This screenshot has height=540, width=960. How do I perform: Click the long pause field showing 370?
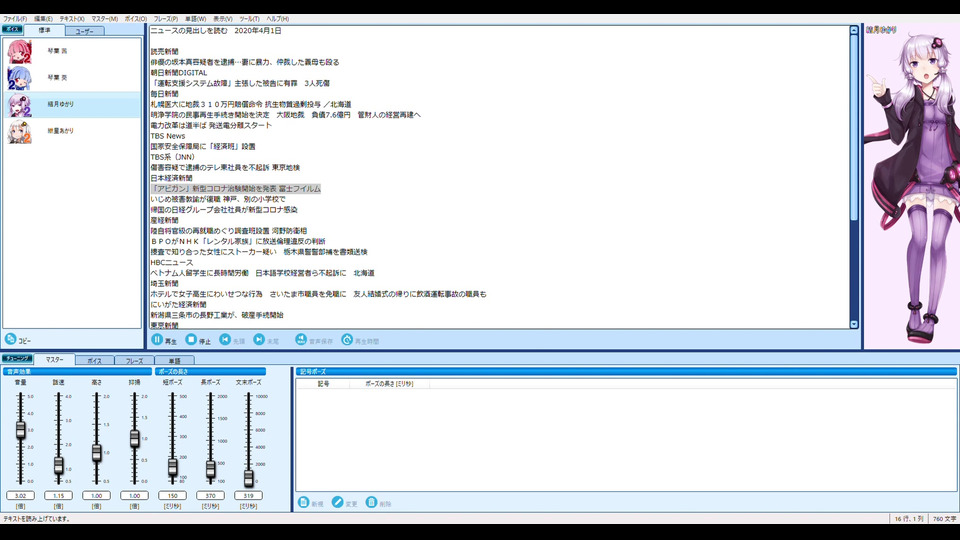click(x=211, y=495)
